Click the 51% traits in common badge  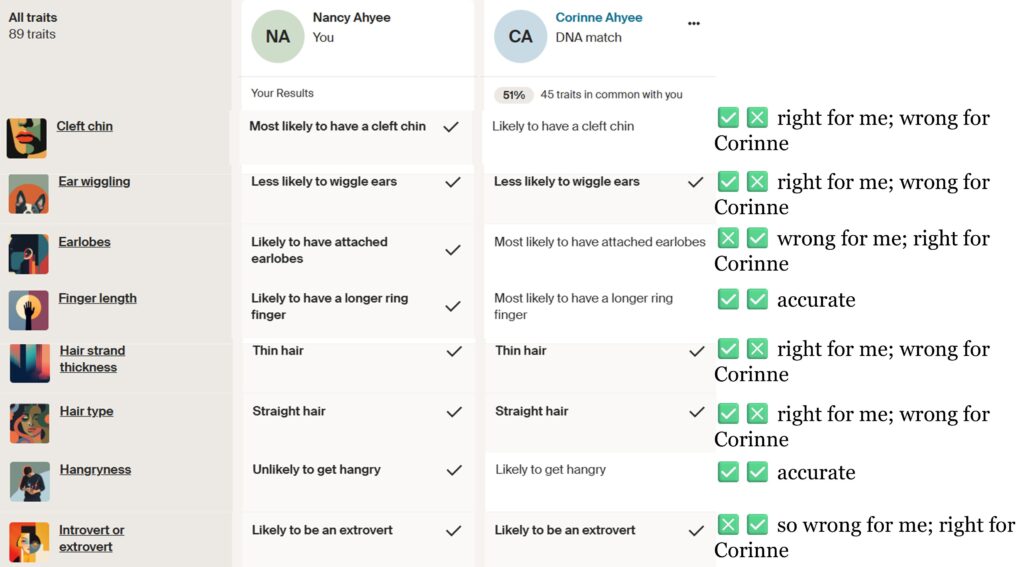pos(513,95)
